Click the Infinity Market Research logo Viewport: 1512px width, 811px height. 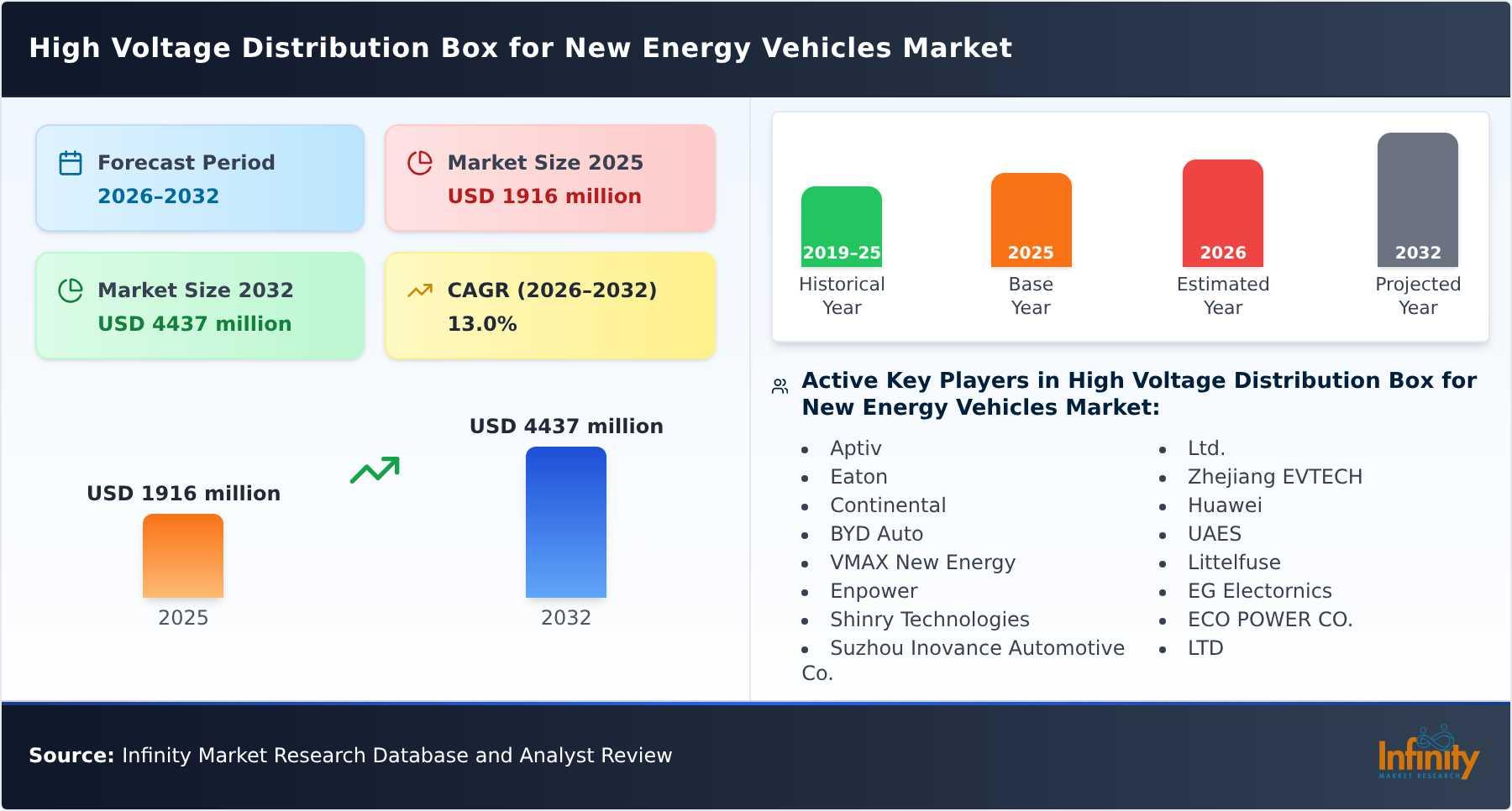1428,753
